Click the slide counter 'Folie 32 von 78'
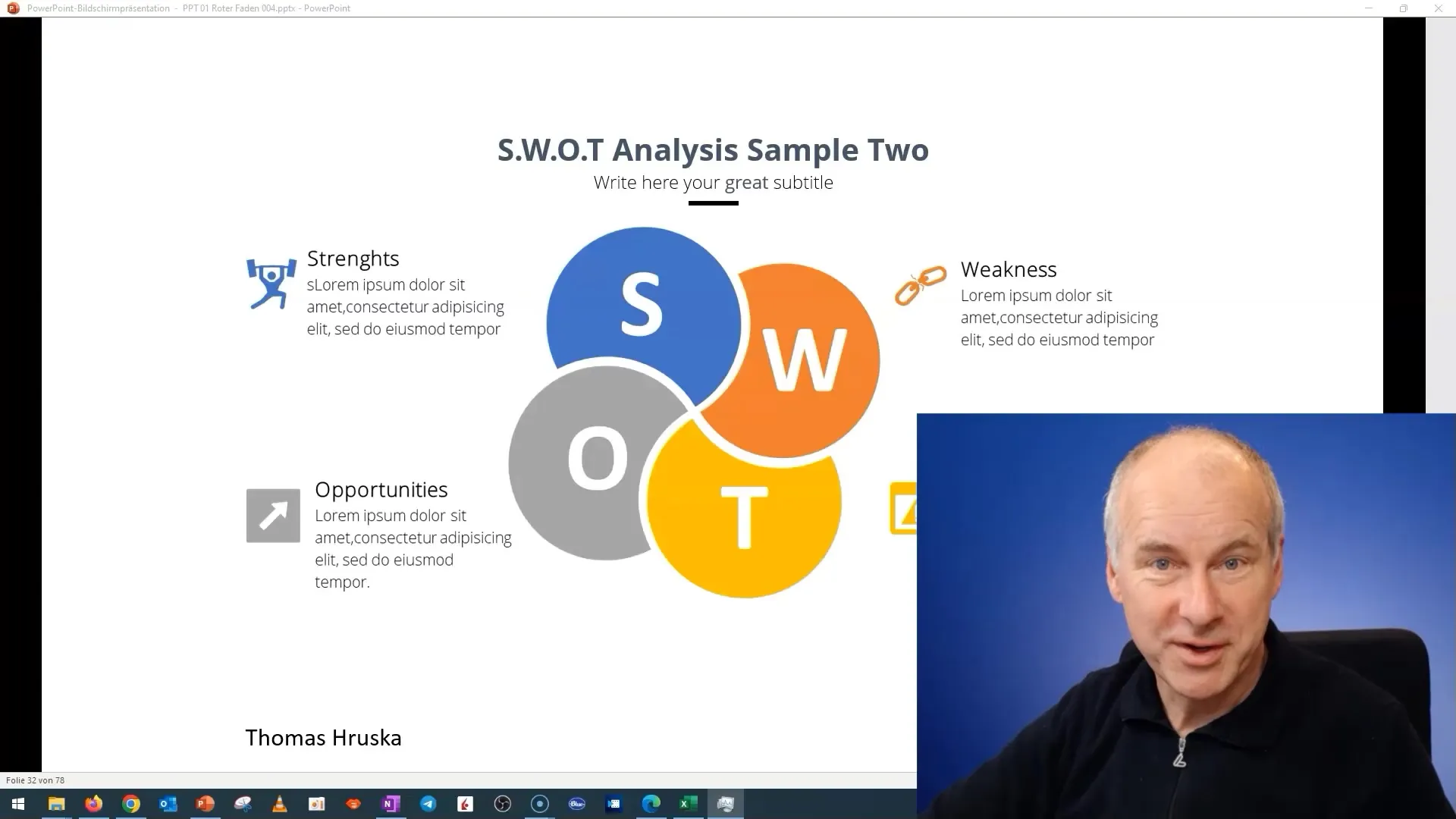This screenshot has height=819, width=1456. point(35,780)
